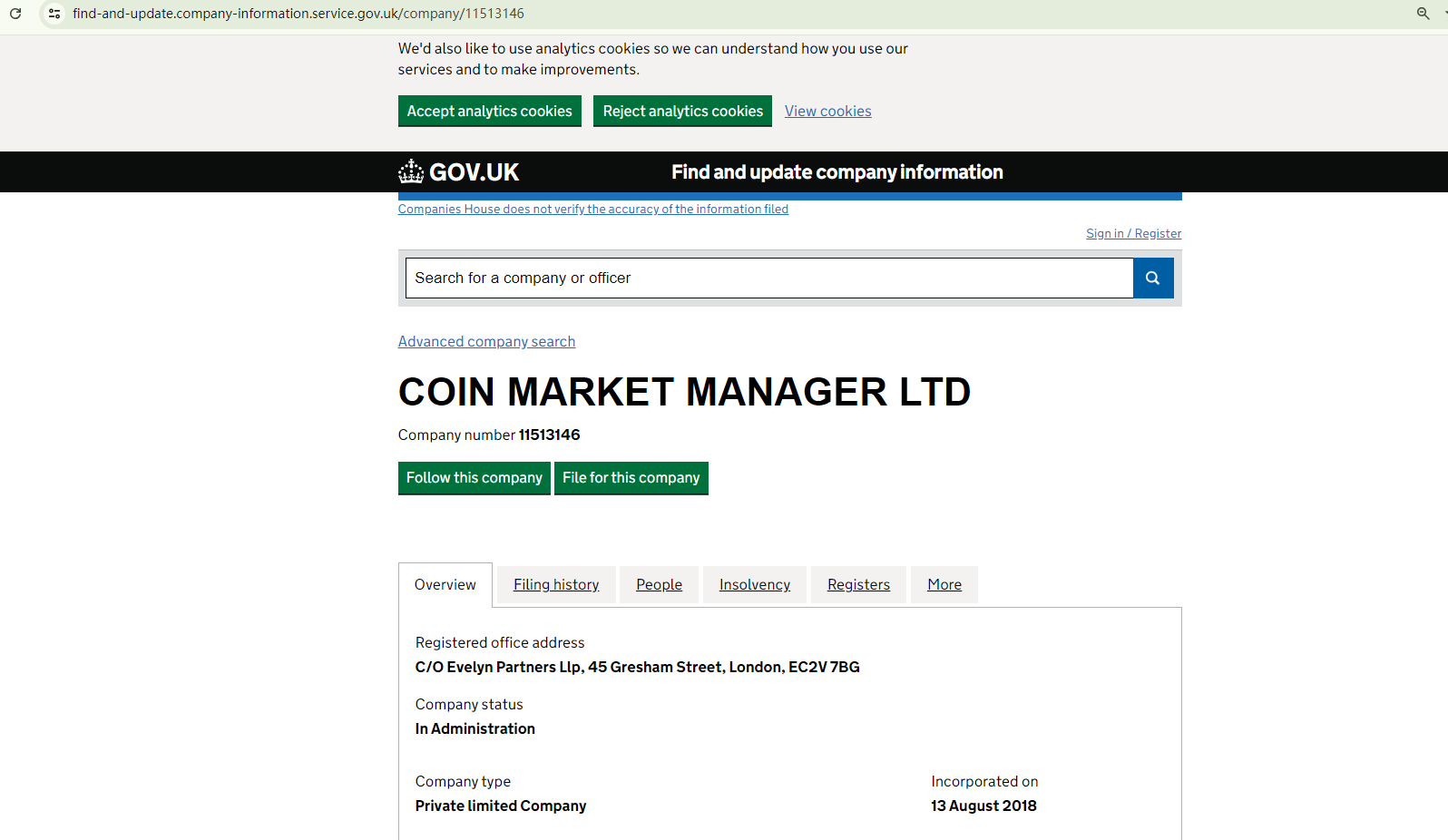Open Find and update company information header link

click(x=837, y=172)
